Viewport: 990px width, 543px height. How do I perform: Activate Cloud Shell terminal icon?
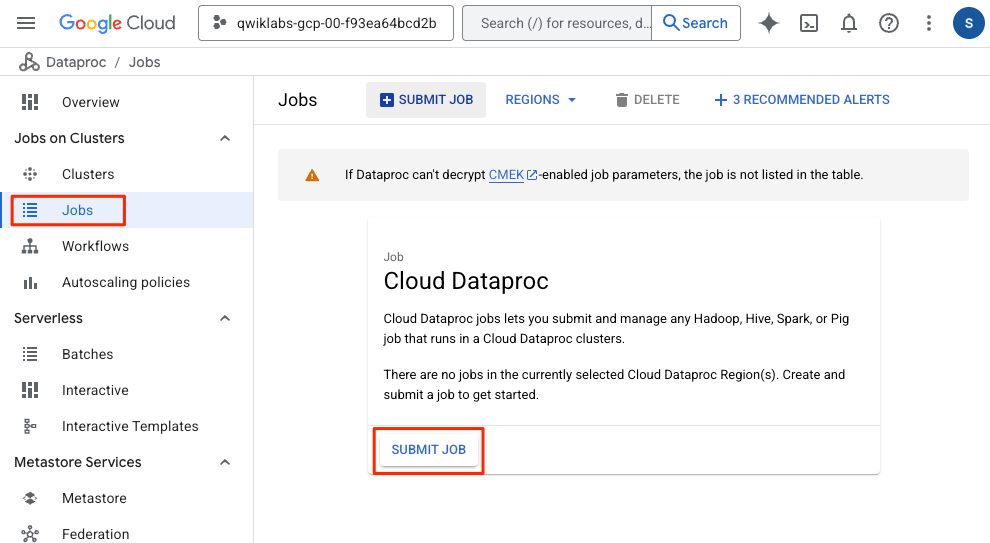811,23
